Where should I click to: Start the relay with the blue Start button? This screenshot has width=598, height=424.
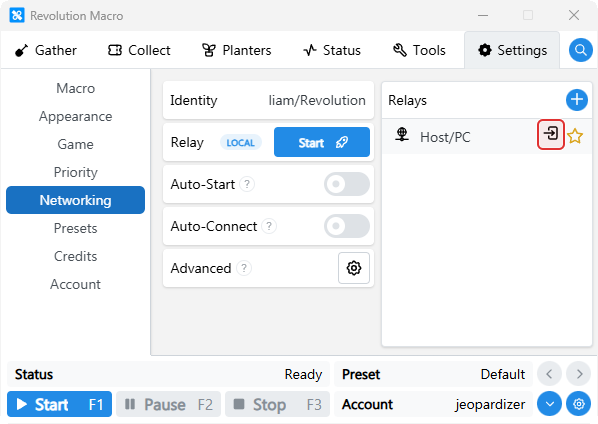point(322,142)
